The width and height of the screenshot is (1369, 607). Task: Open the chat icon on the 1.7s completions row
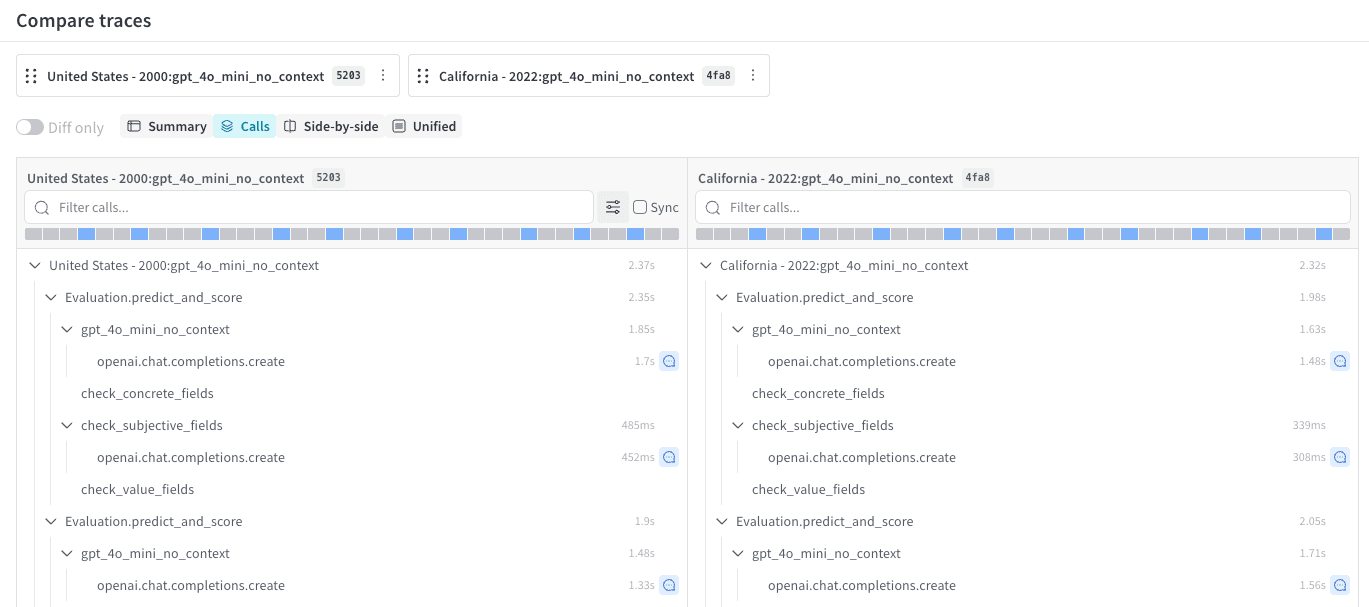(670, 361)
